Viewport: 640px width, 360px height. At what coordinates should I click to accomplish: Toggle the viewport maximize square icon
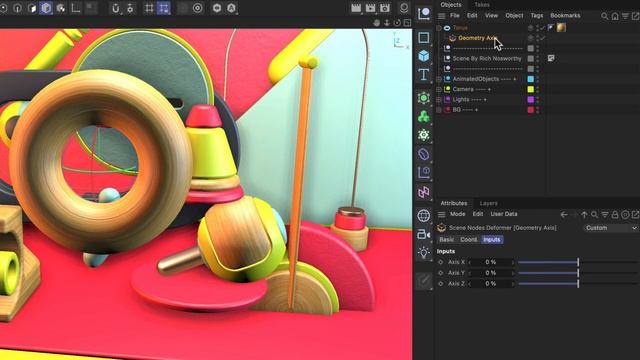click(x=407, y=23)
